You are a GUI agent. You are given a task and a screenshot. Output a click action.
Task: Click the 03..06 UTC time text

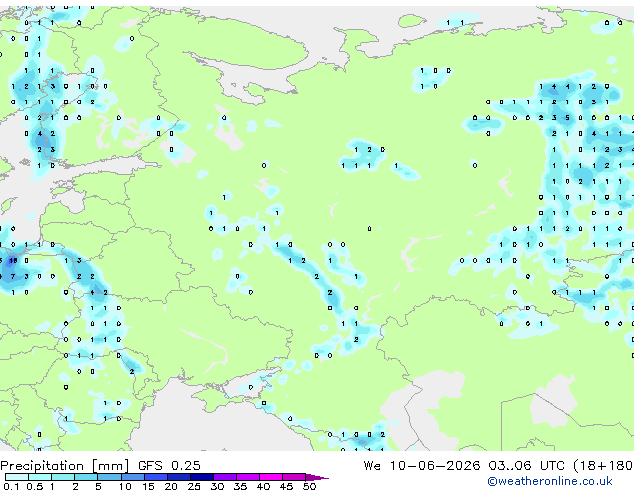click(x=526, y=466)
